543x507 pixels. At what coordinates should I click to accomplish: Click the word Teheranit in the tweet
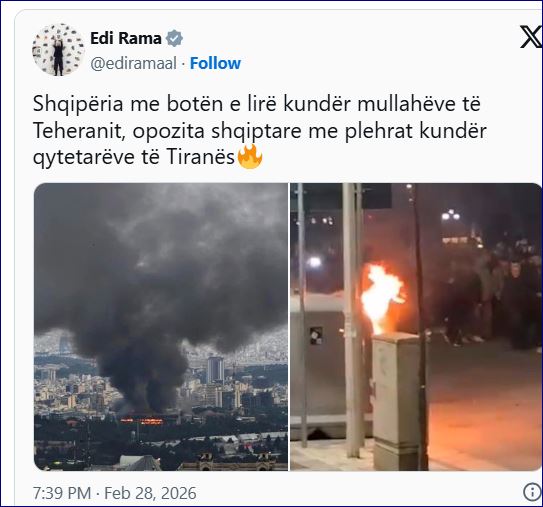tap(79, 131)
